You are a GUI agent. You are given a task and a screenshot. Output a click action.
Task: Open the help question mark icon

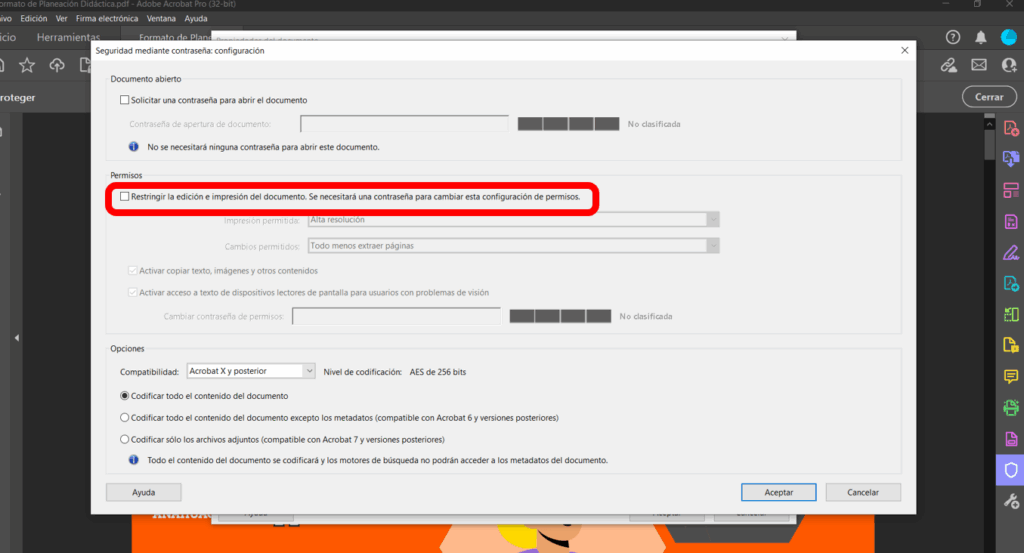pyautogui.click(x=953, y=37)
